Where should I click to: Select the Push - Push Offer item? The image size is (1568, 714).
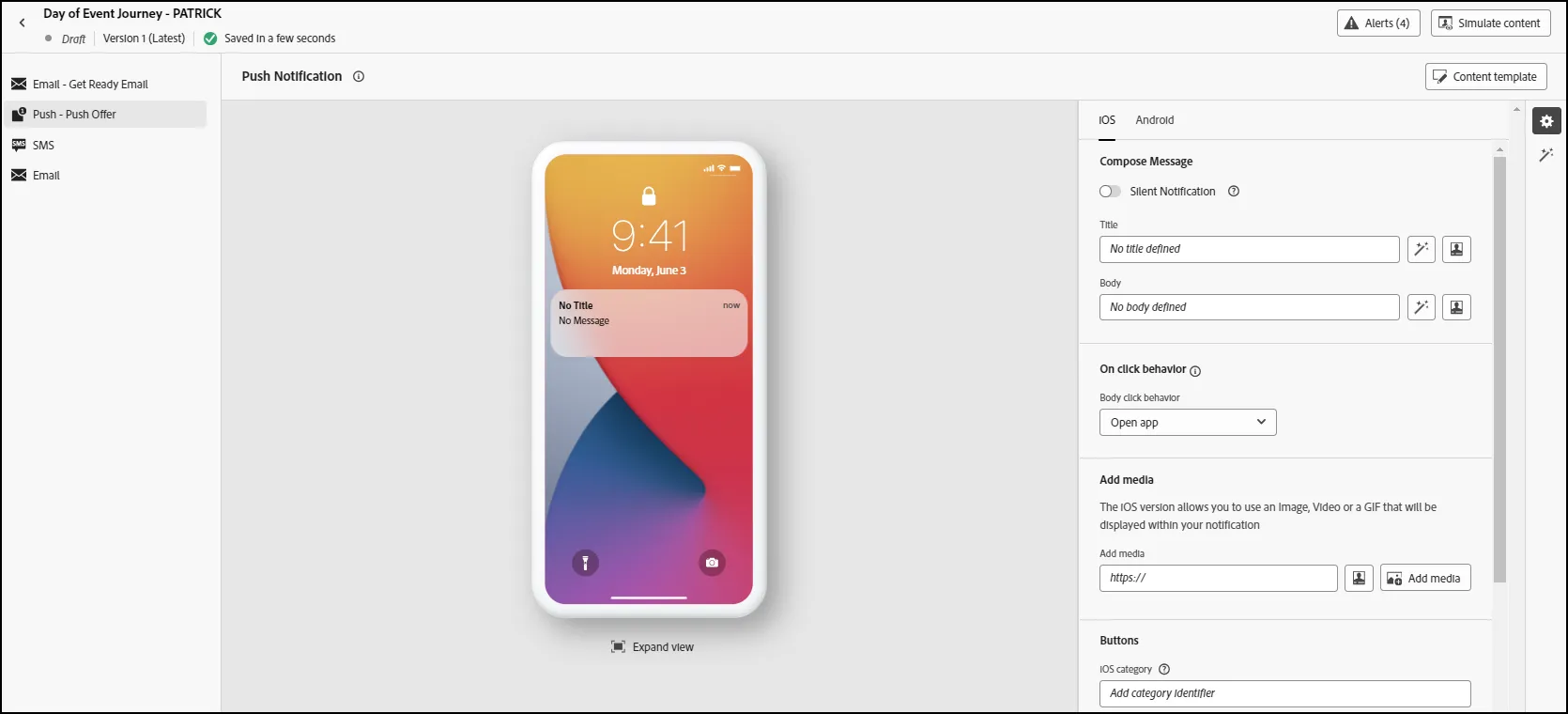[x=105, y=115]
